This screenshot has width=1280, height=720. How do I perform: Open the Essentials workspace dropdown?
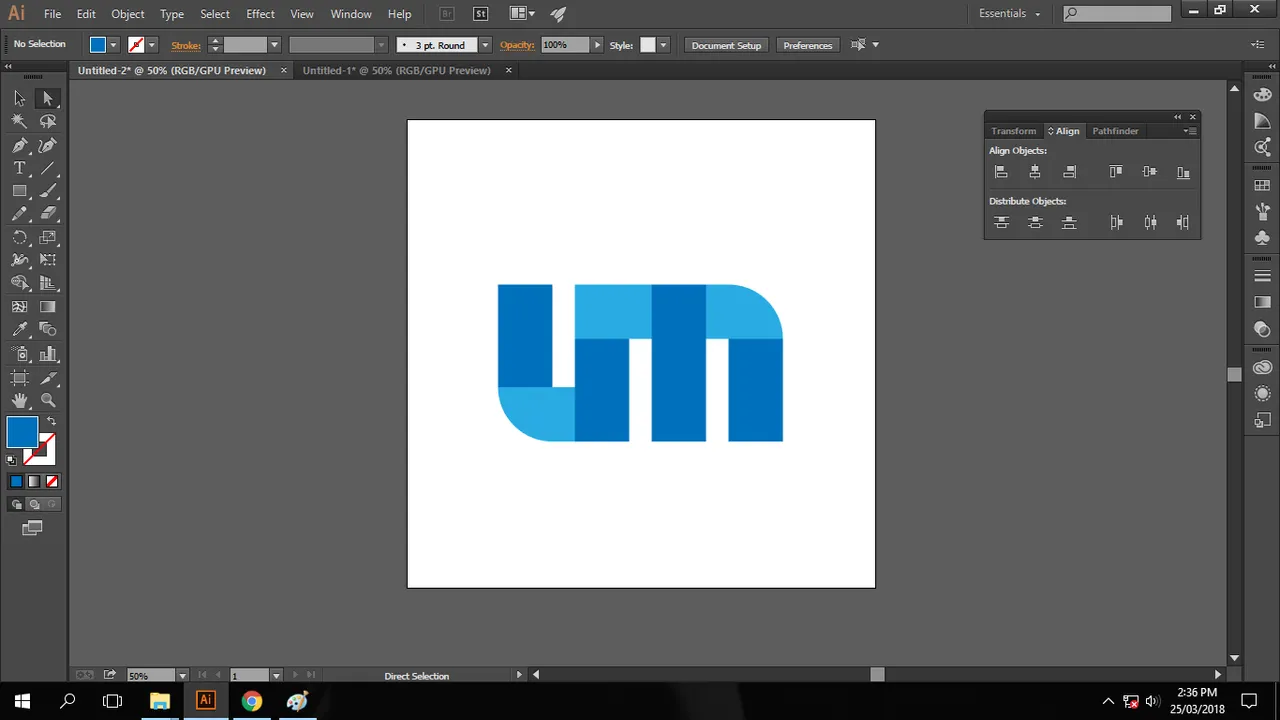pyautogui.click(x=1010, y=14)
